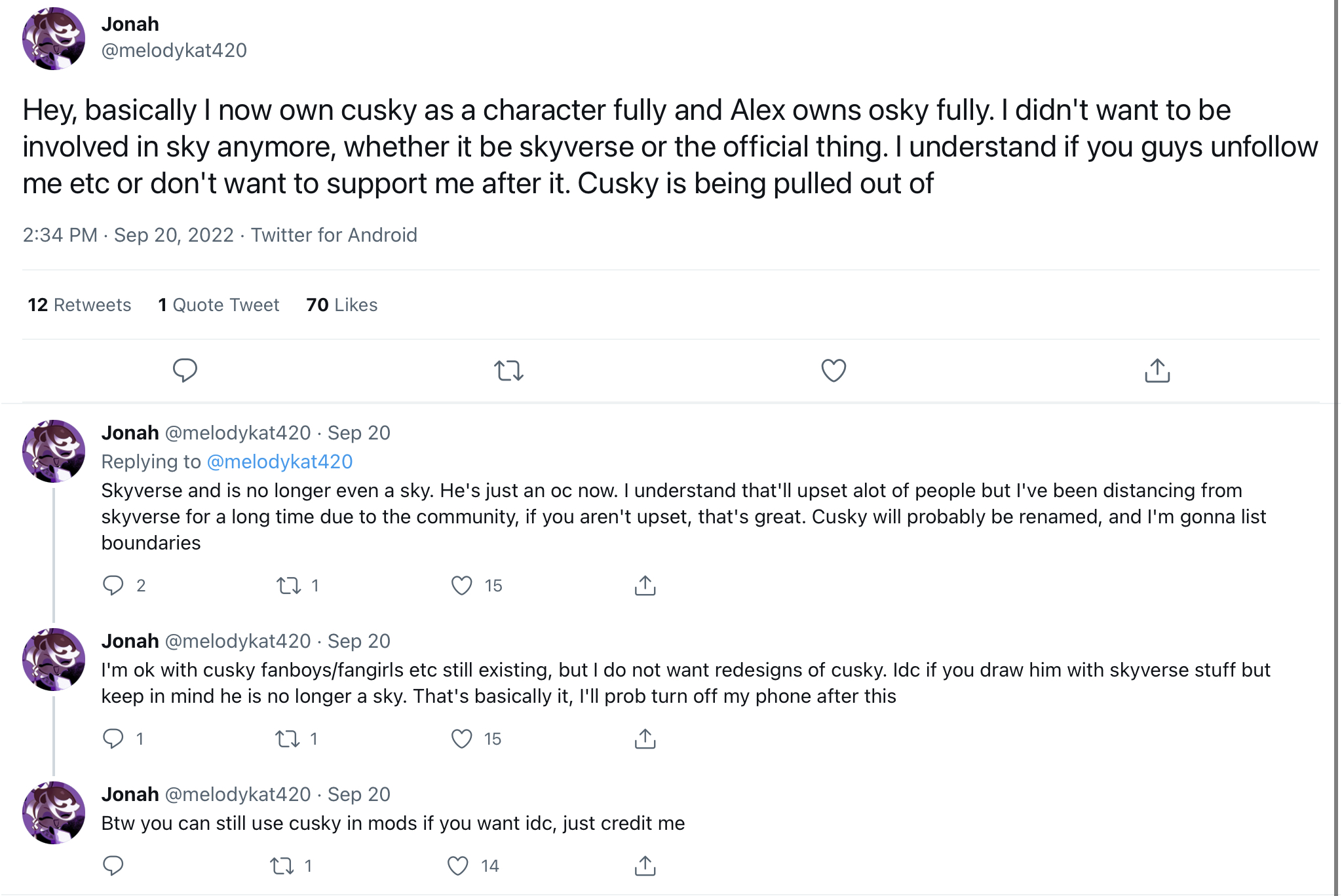Like the 'use cusky in mods' tweet
1342x896 pixels.
(458, 866)
